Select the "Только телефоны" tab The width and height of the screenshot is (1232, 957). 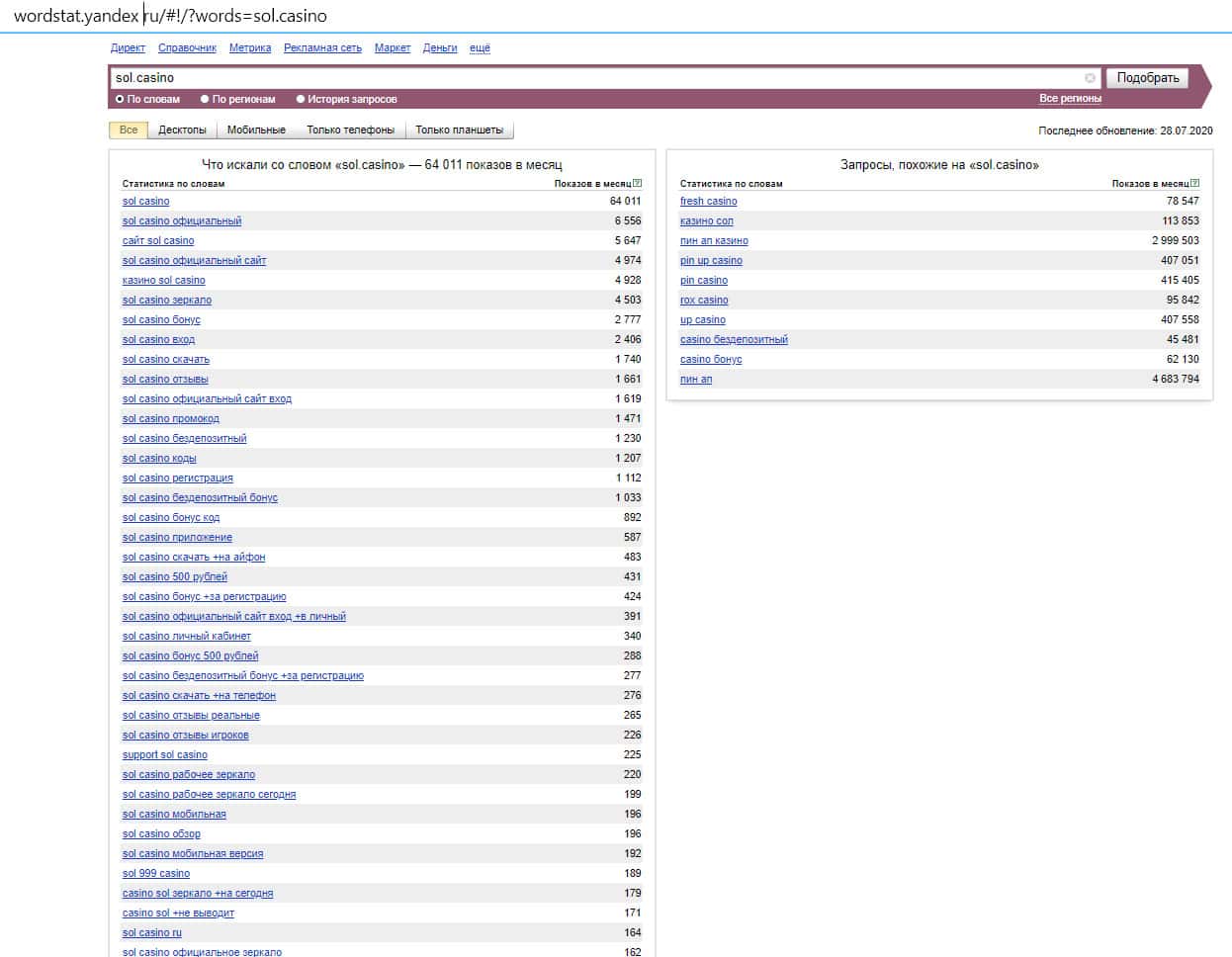point(350,130)
